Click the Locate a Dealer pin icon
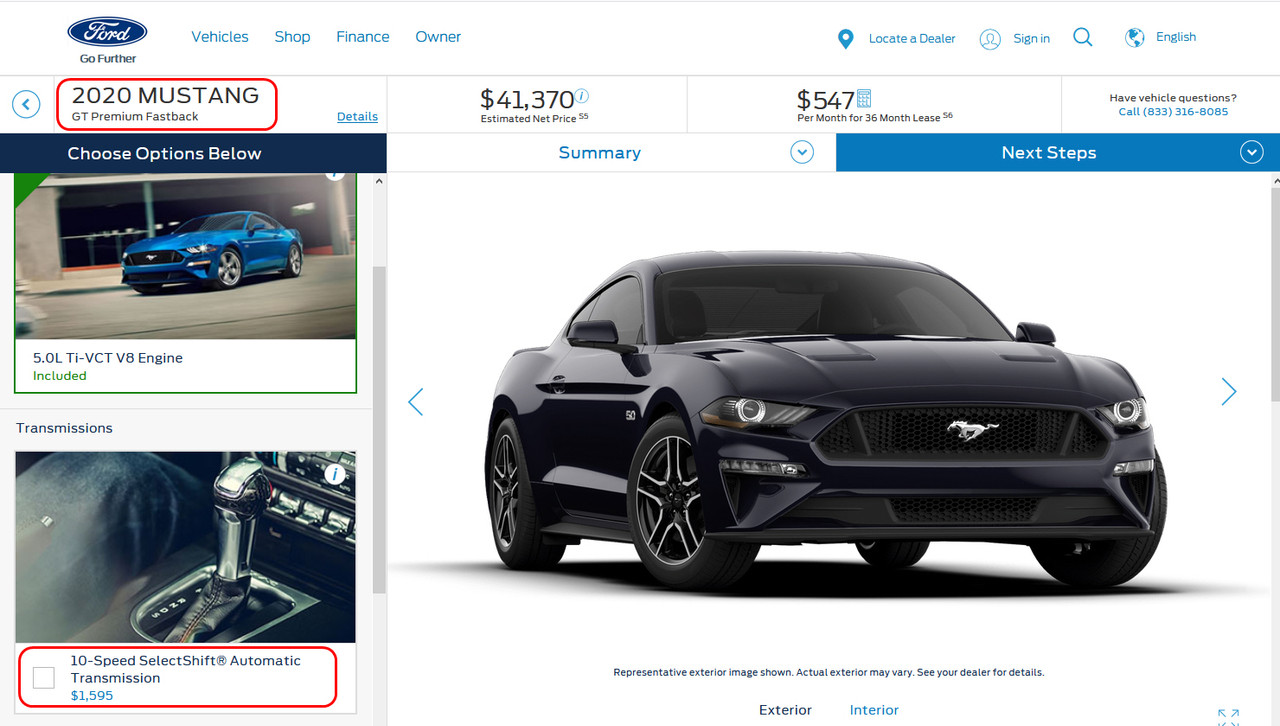1280x726 pixels. click(x=846, y=39)
